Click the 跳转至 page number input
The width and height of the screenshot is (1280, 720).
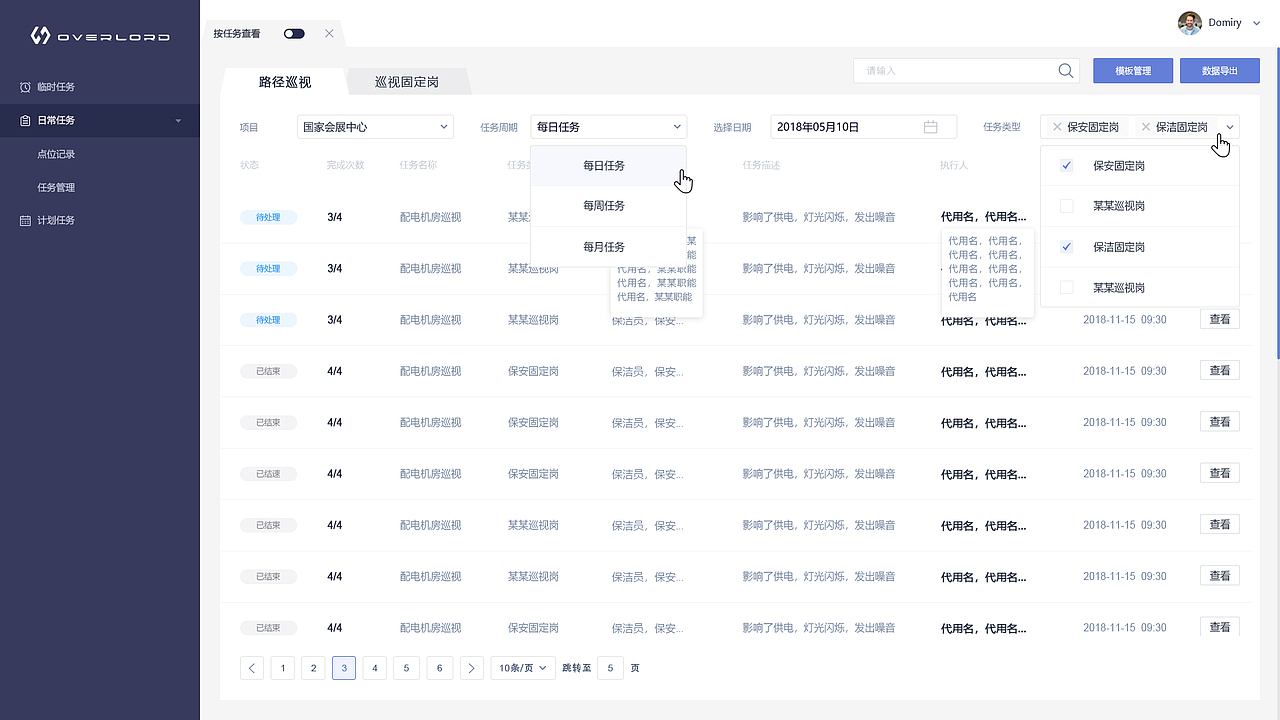[x=610, y=668]
